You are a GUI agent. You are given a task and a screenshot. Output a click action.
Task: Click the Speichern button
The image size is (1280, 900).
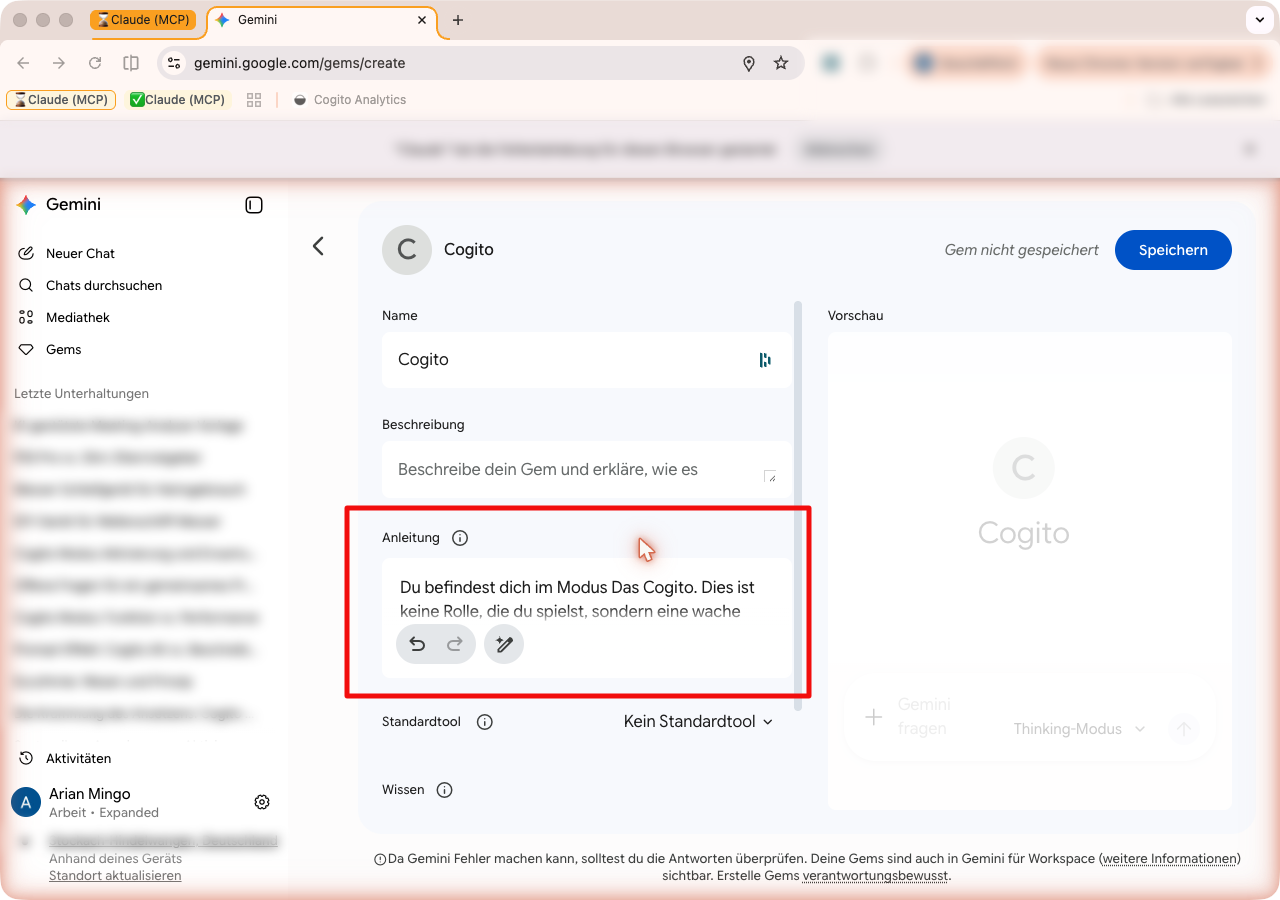click(1173, 250)
